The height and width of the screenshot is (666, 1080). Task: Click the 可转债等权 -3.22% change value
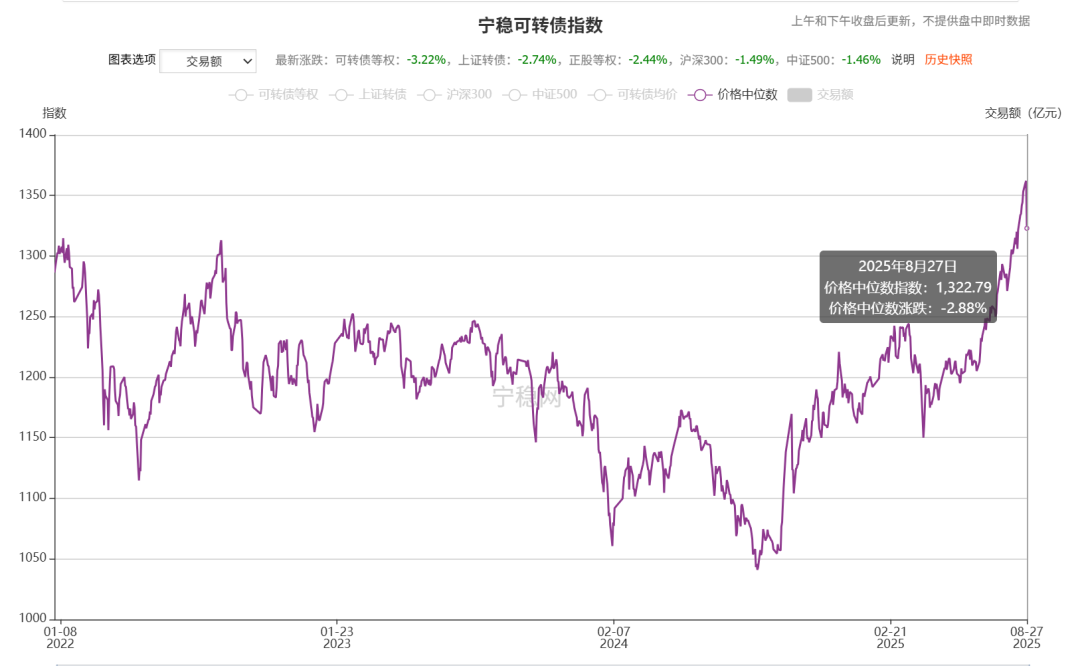[x=426, y=60]
